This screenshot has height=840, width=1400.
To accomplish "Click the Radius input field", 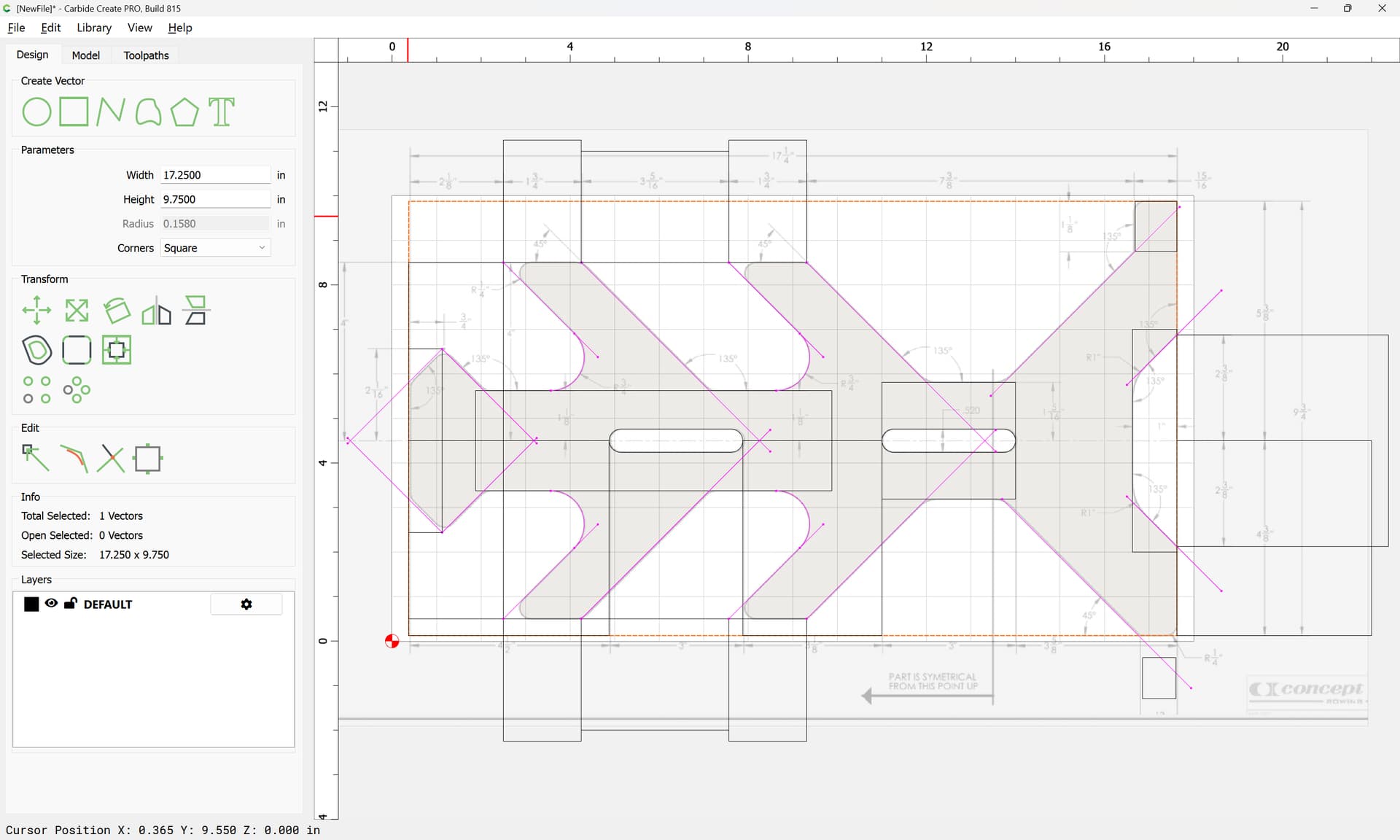I will [x=215, y=224].
